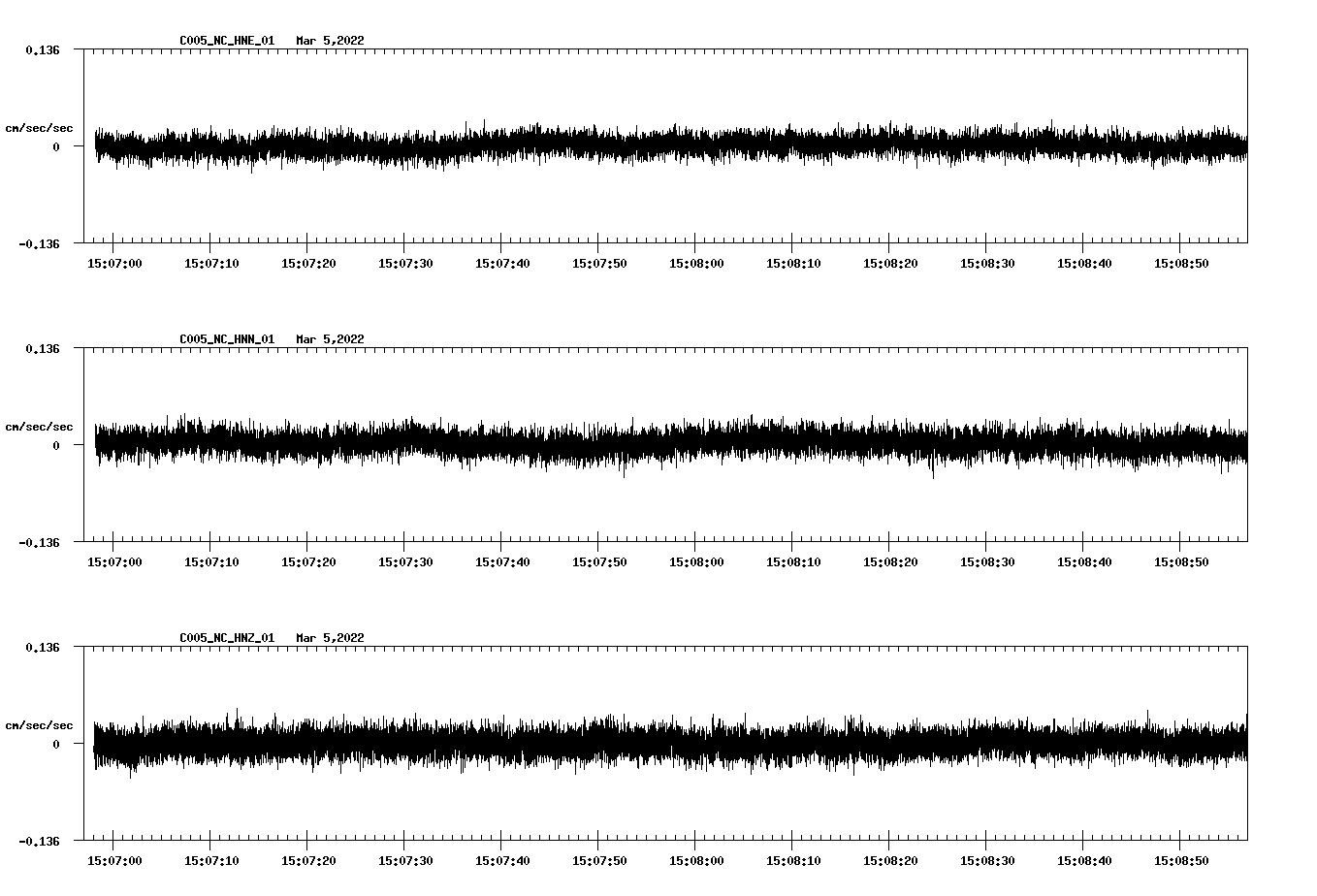
Task: Click 15:07:50 time label under HNN plot
Action: click(x=599, y=561)
